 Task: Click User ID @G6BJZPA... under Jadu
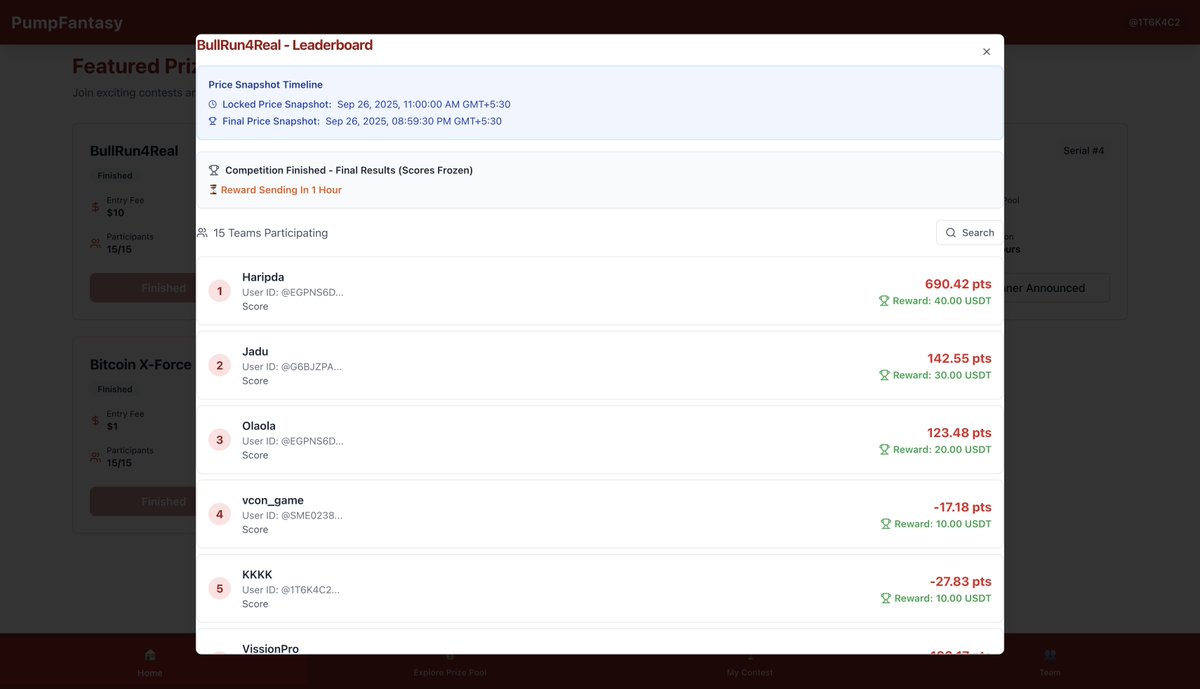click(x=292, y=367)
